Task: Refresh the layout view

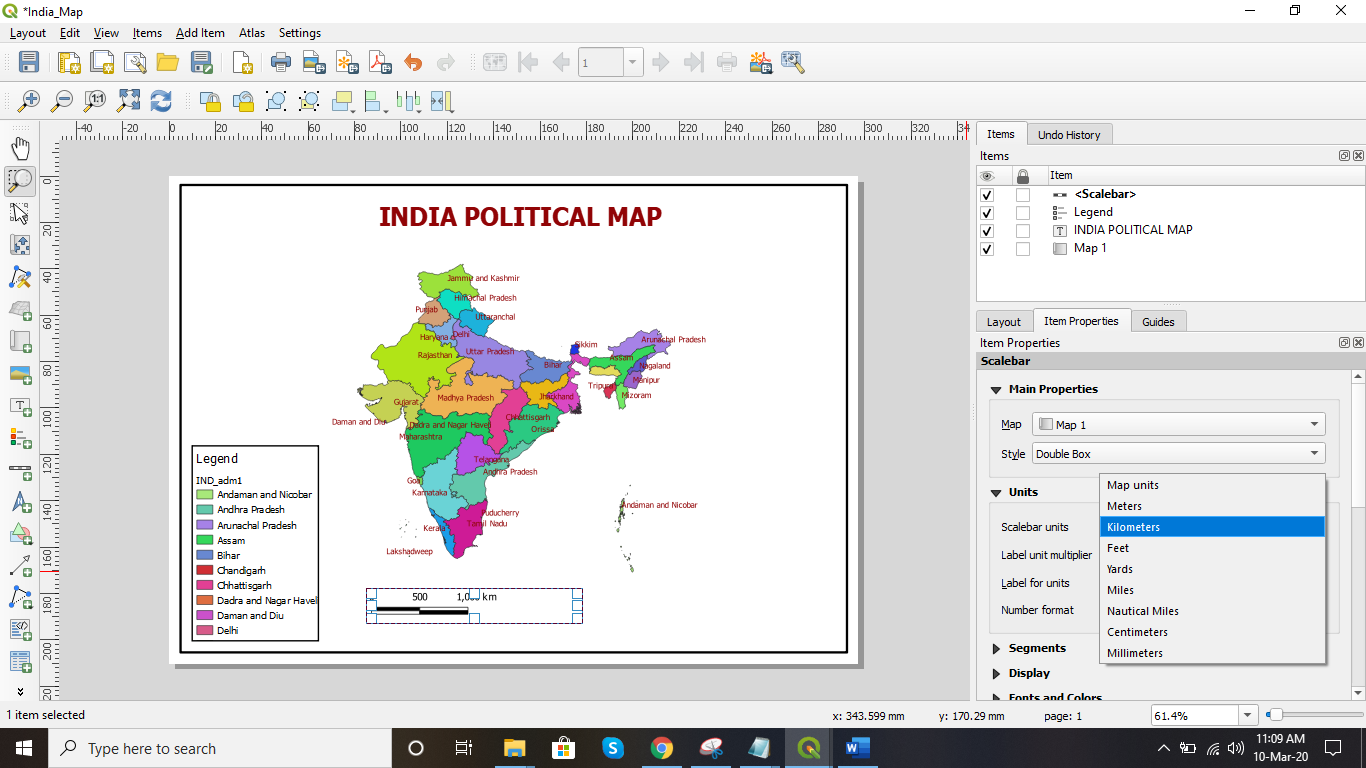Action: point(161,101)
